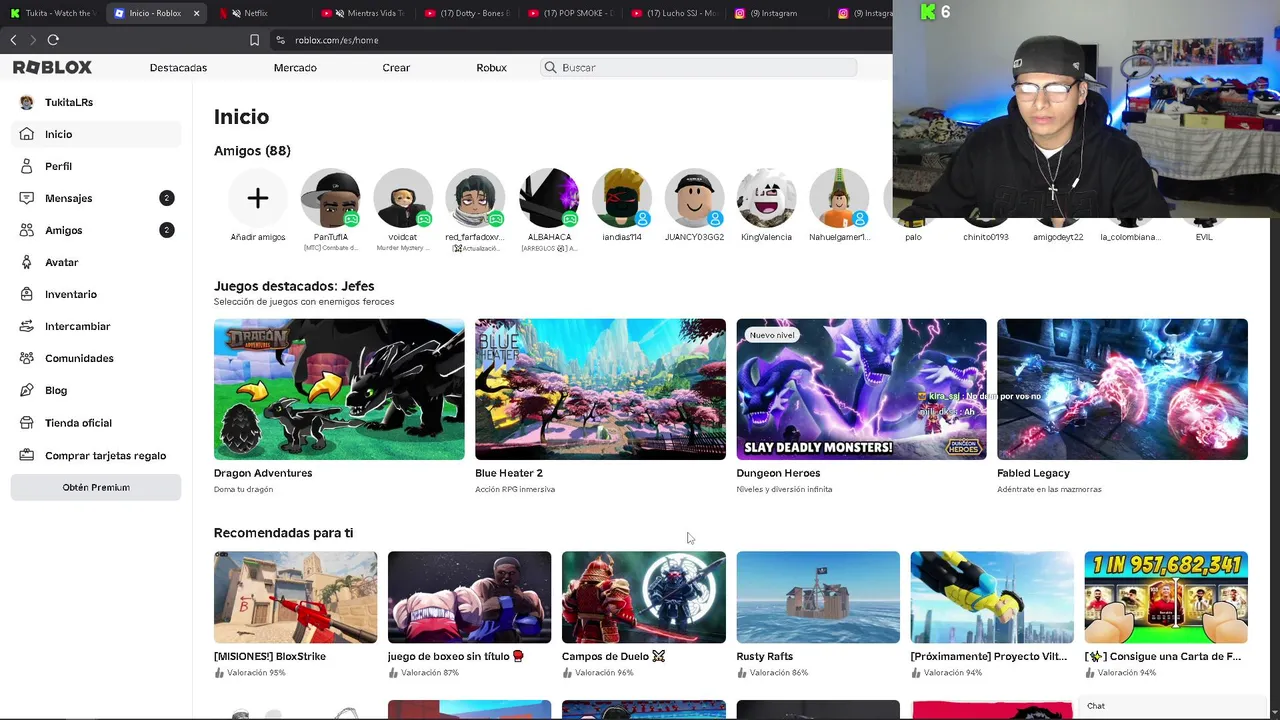1280x720 pixels.
Task: Open Mercado in the top navigation
Action: tap(295, 67)
